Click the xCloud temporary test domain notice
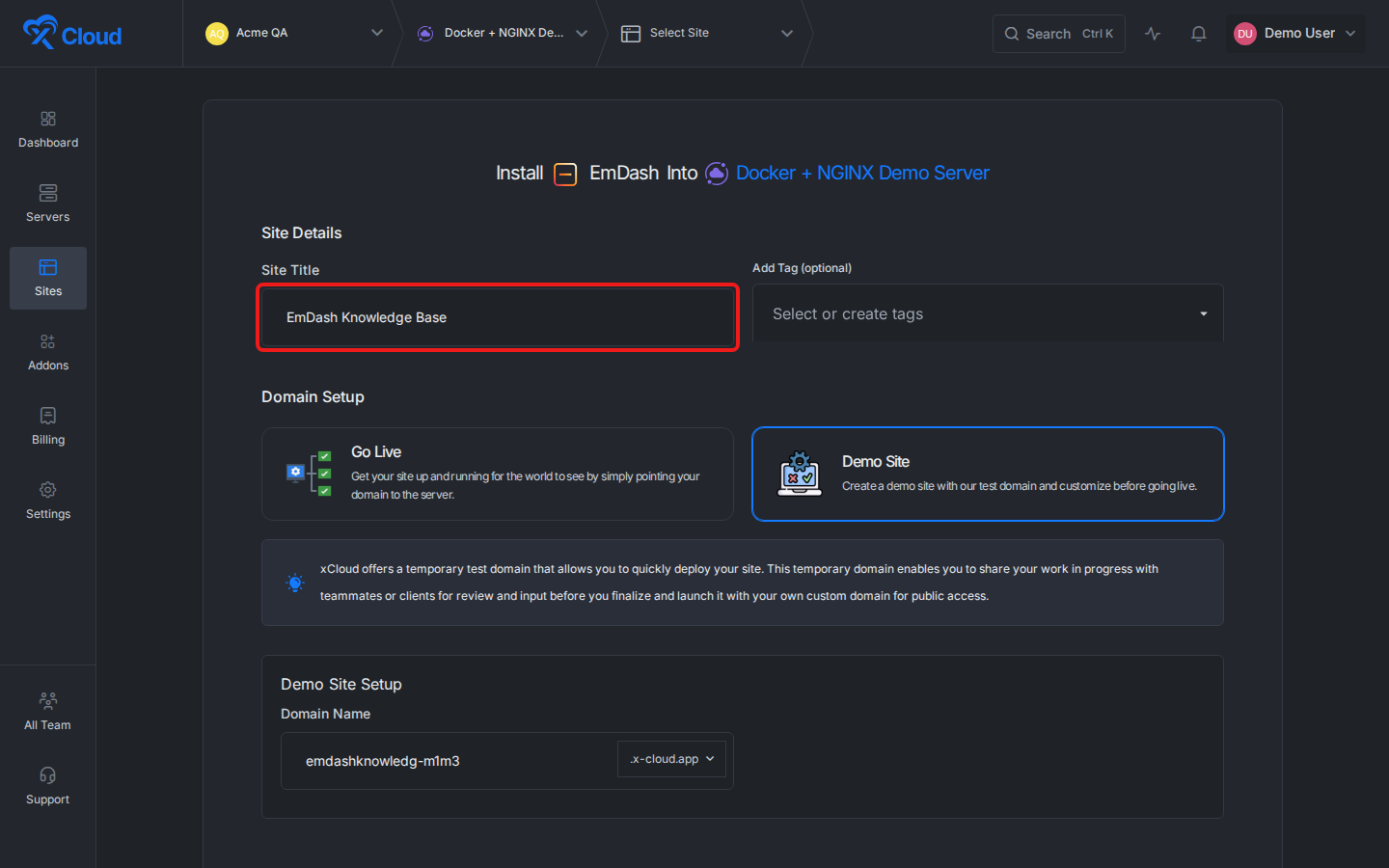This screenshot has height=868, width=1389. (x=743, y=583)
